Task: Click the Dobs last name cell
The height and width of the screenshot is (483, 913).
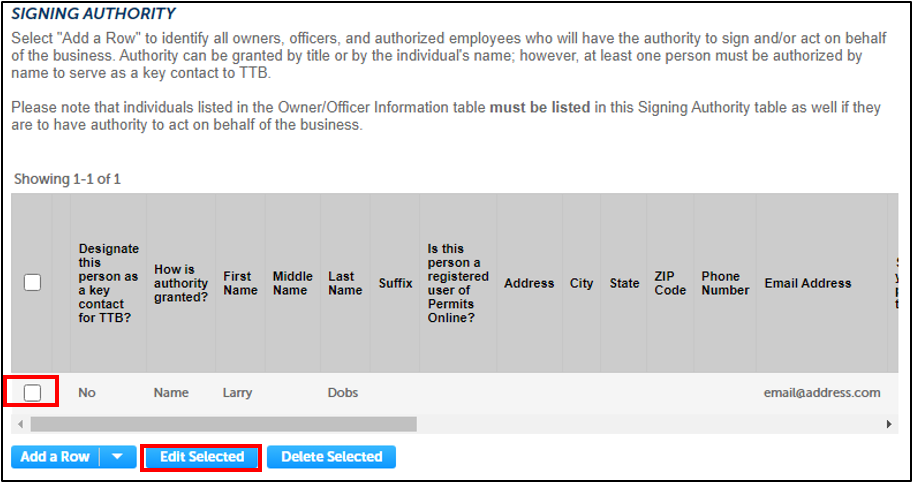Action: (343, 393)
